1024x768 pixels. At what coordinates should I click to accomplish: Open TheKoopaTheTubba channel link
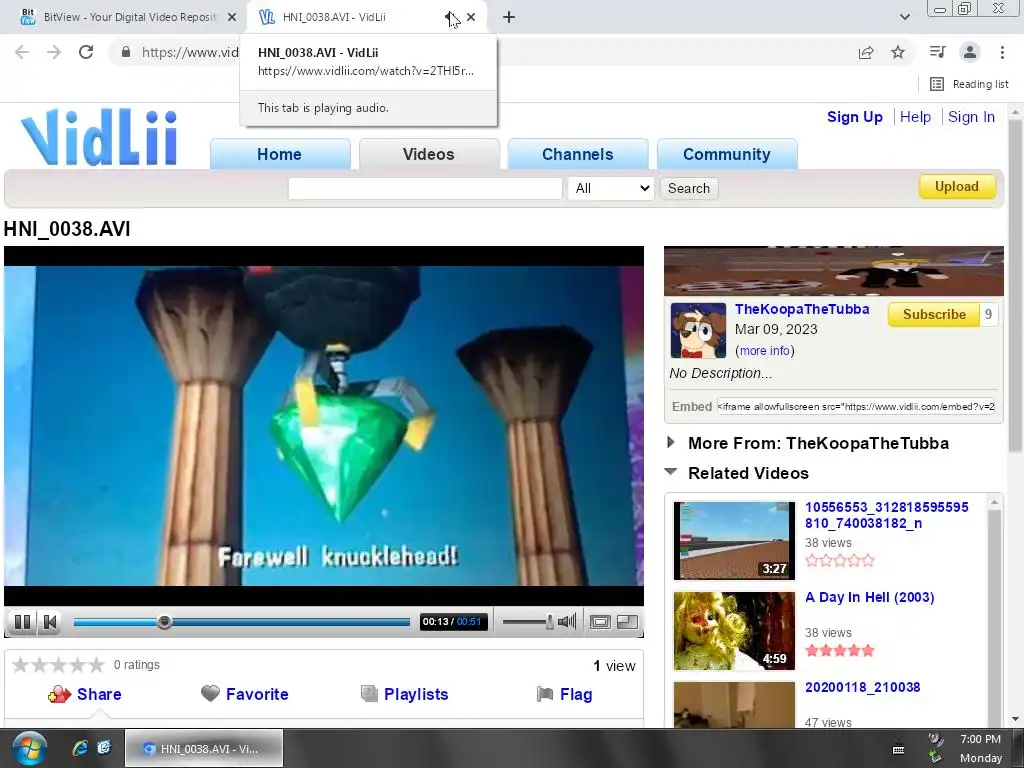pyautogui.click(x=802, y=310)
